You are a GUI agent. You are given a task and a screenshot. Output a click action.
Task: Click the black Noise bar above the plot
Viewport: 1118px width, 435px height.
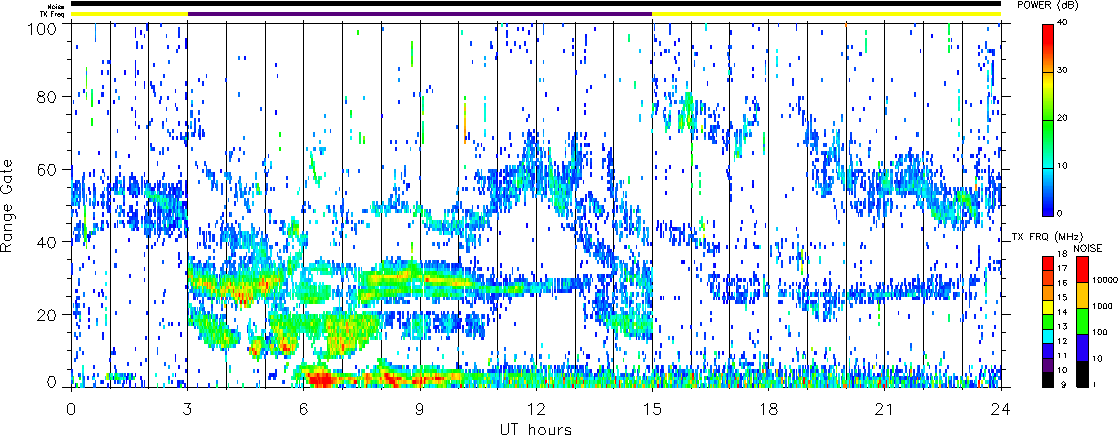[x=536, y=4]
